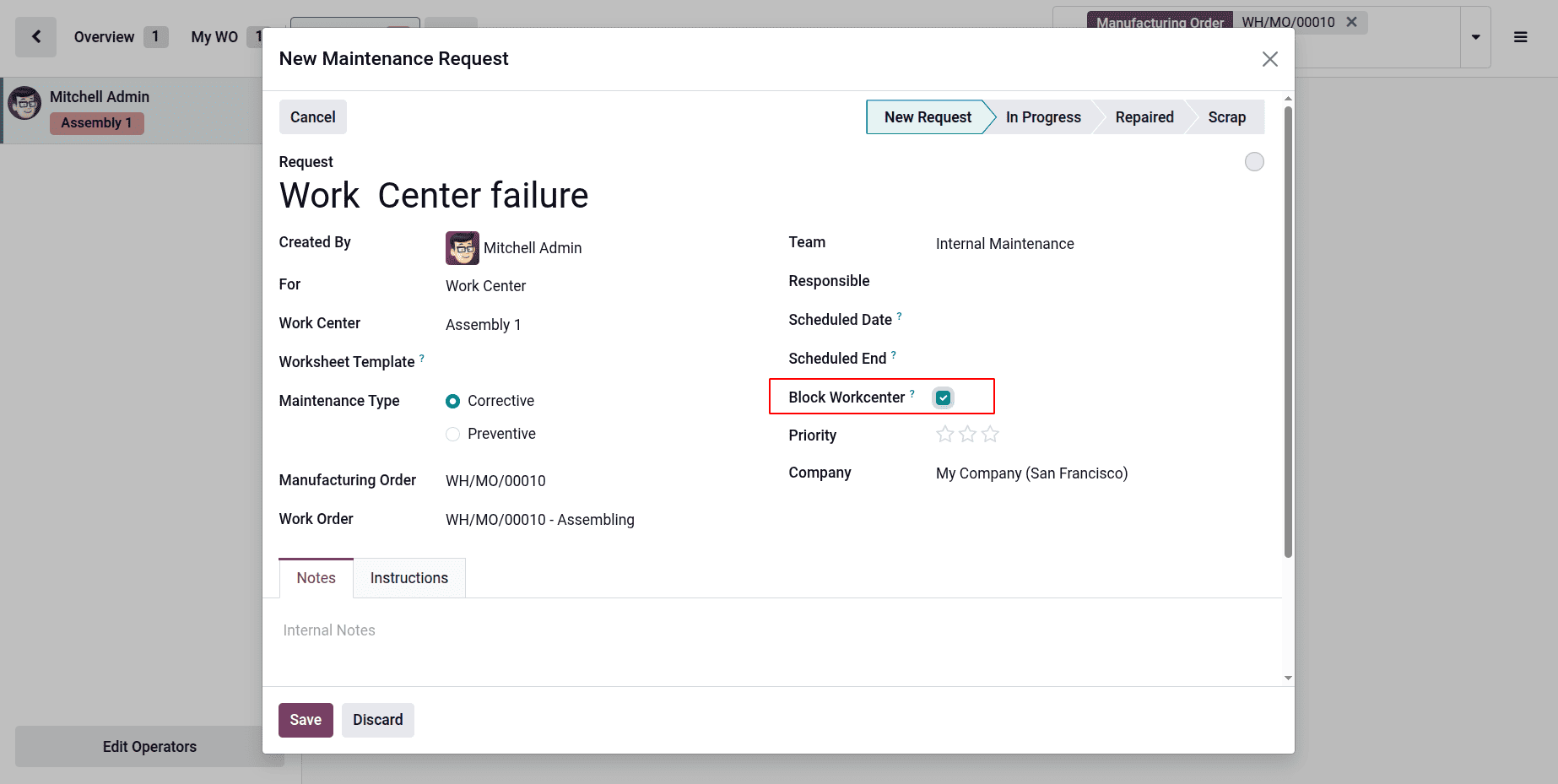Open the Worksheet Template dropdown field
The height and width of the screenshot is (784, 1558).
[600, 363]
